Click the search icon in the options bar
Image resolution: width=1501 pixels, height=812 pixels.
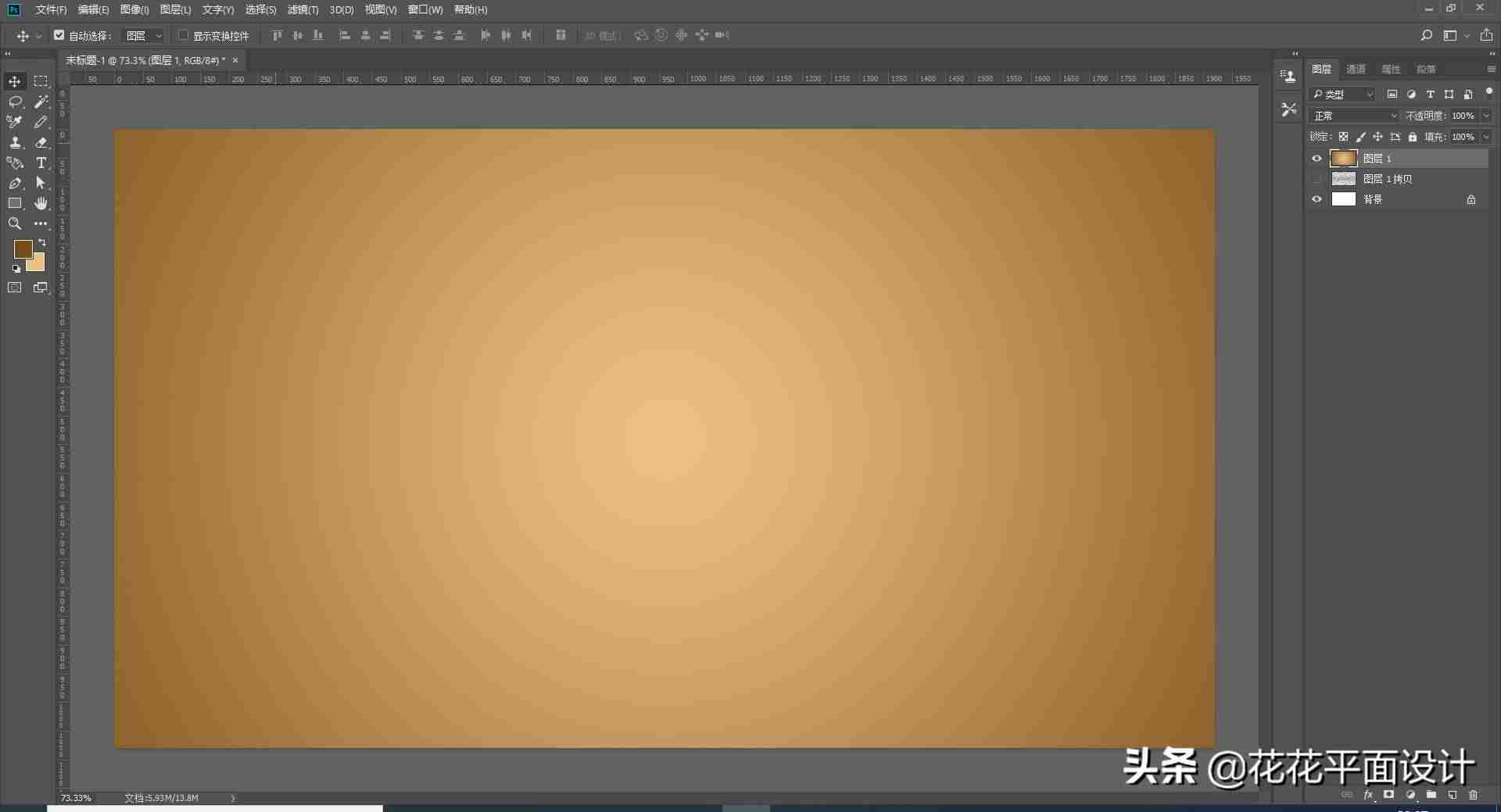tap(1427, 35)
